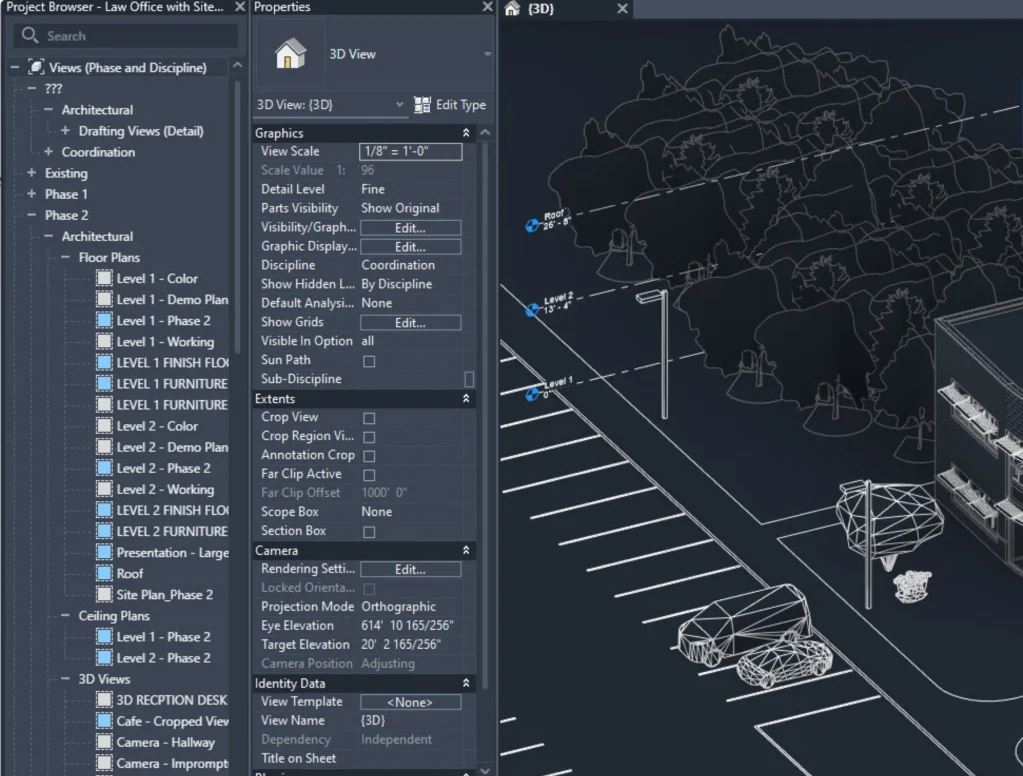Enable the Section Box checkbox
The width and height of the screenshot is (1023, 776).
[369, 532]
